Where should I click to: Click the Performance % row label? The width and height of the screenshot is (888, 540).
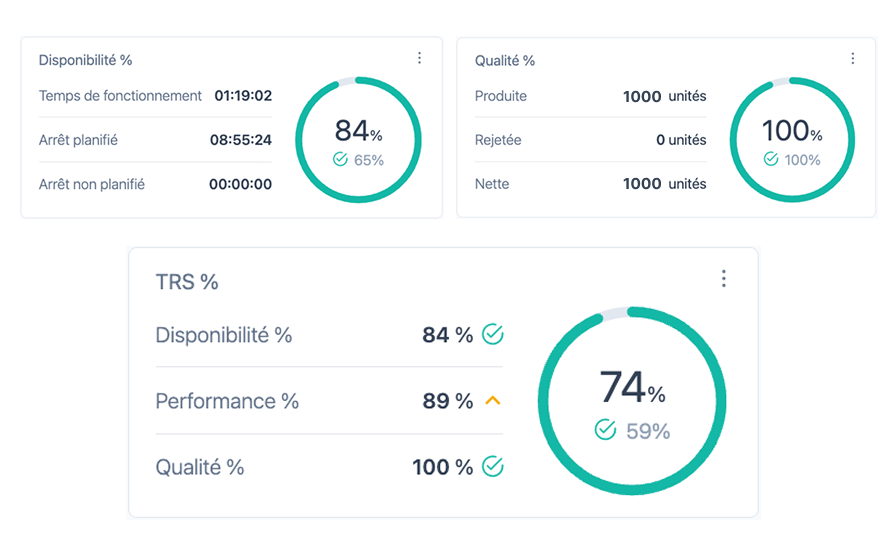point(227,401)
